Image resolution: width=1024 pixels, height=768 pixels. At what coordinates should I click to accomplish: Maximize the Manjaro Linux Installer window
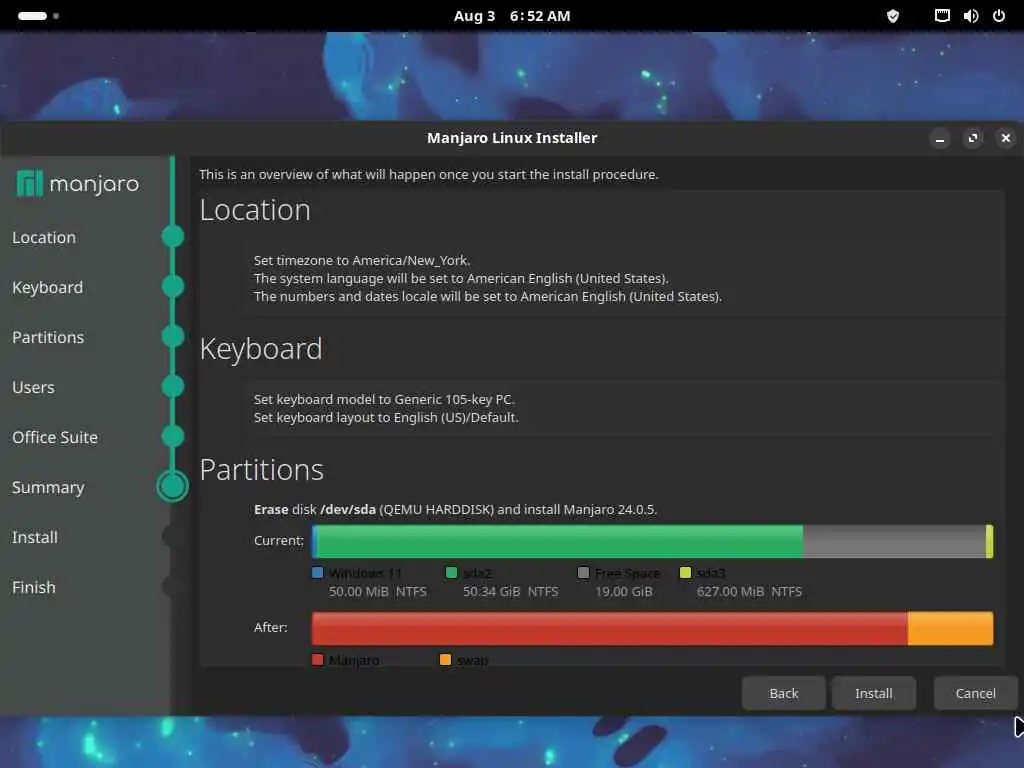pyautogui.click(x=972, y=138)
